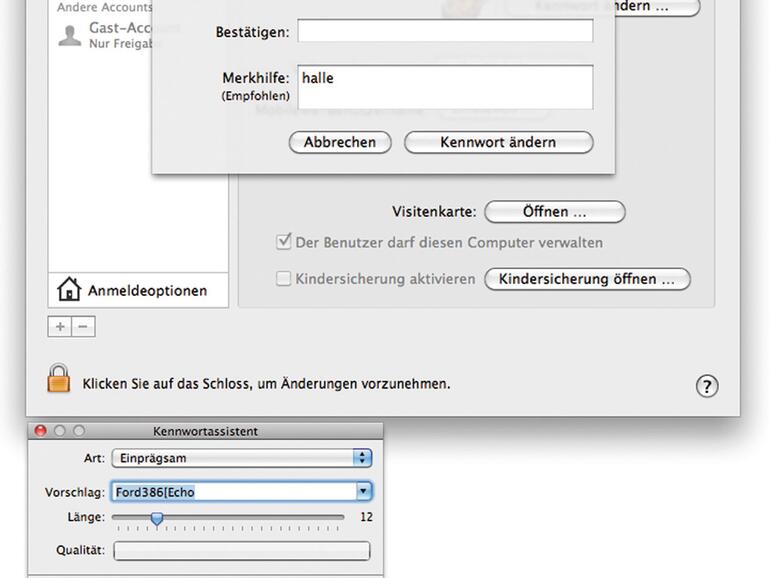Click the house icon beside Anmeldeoptionen
This screenshot has width=770, height=578.
(69, 289)
